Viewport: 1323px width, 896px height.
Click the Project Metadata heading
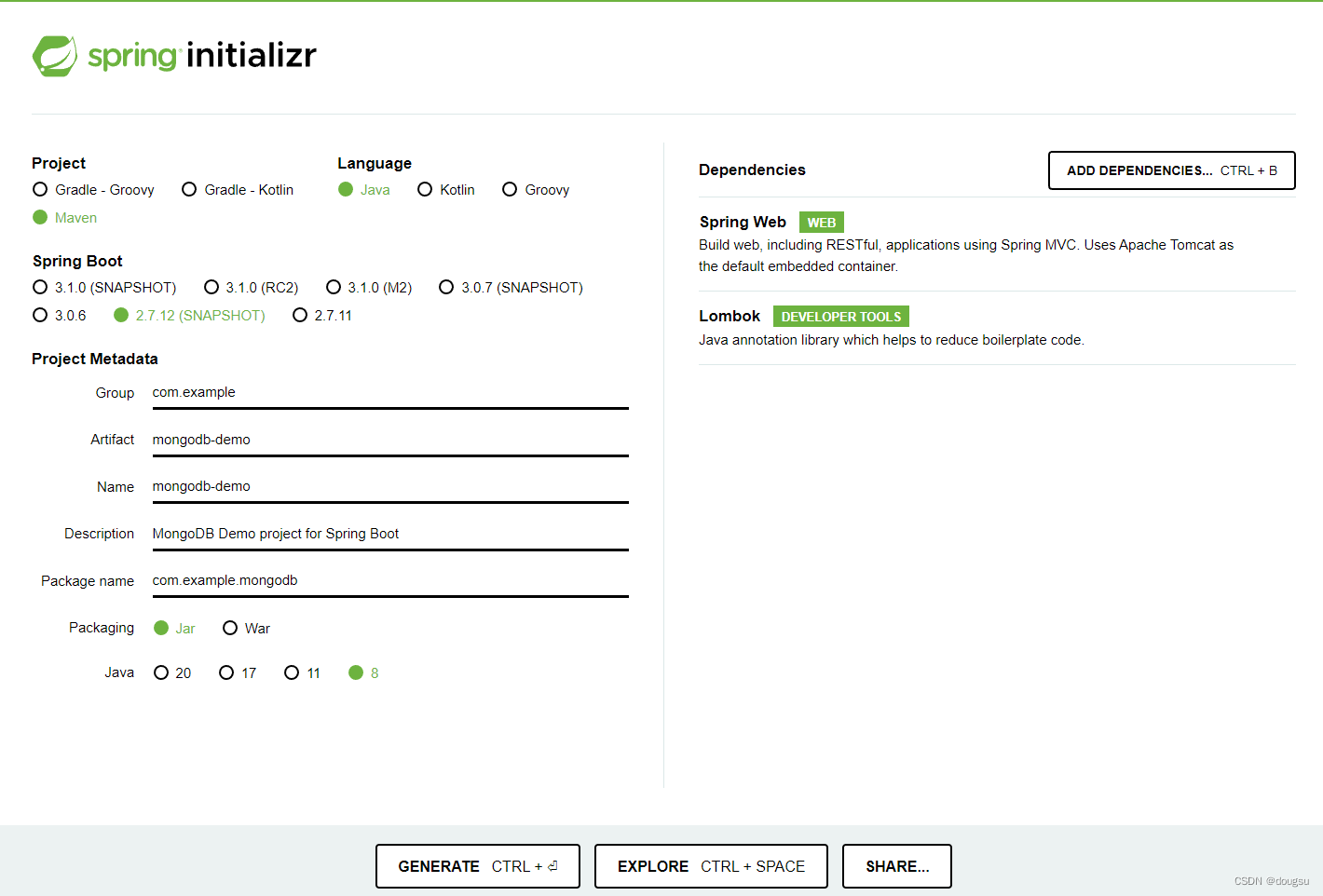[95, 360]
